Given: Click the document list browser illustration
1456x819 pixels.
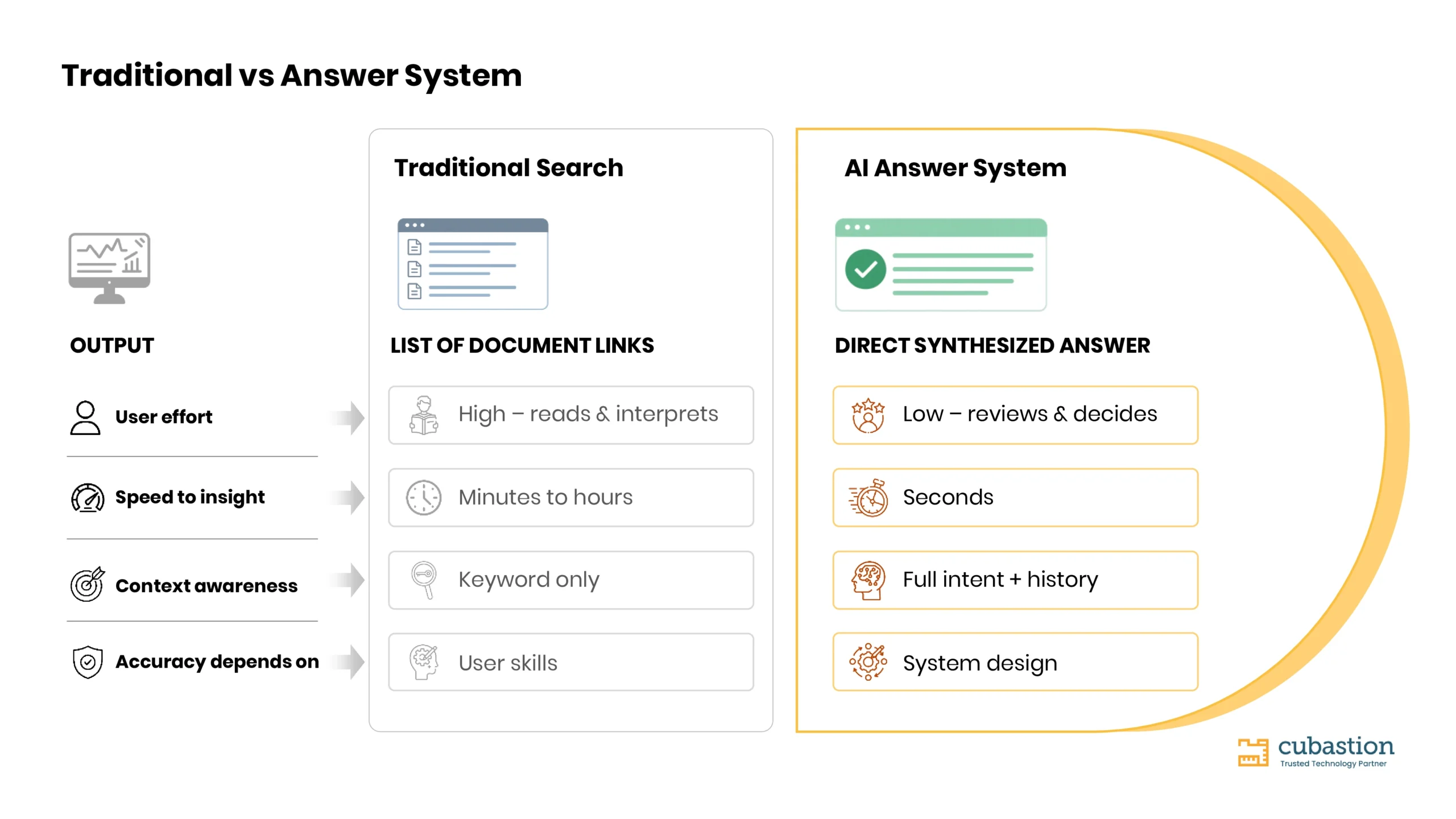Looking at the screenshot, I should pyautogui.click(x=473, y=264).
